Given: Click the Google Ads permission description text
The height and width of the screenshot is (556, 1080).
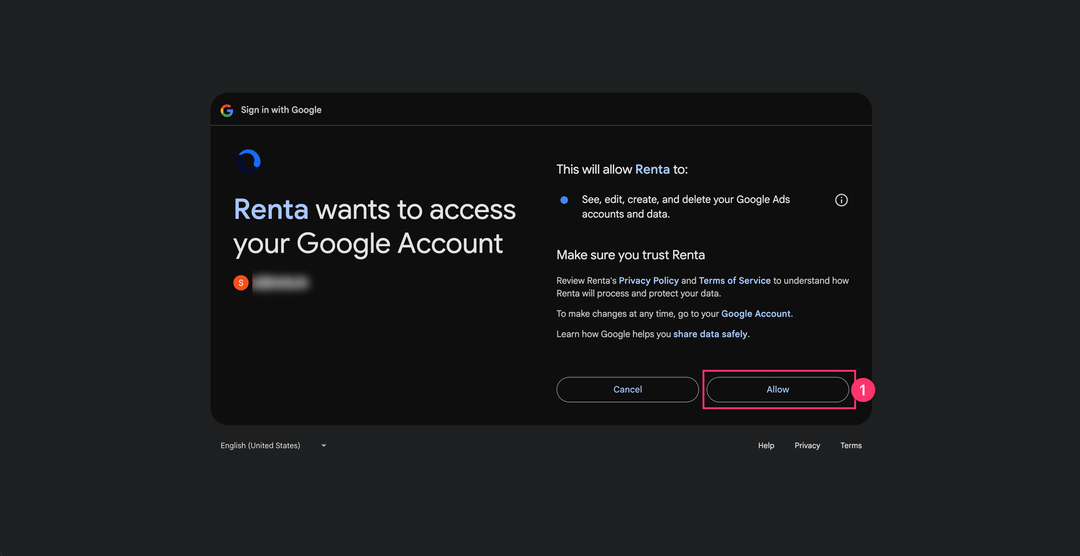Looking at the screenshot, I should coord(686,207).
